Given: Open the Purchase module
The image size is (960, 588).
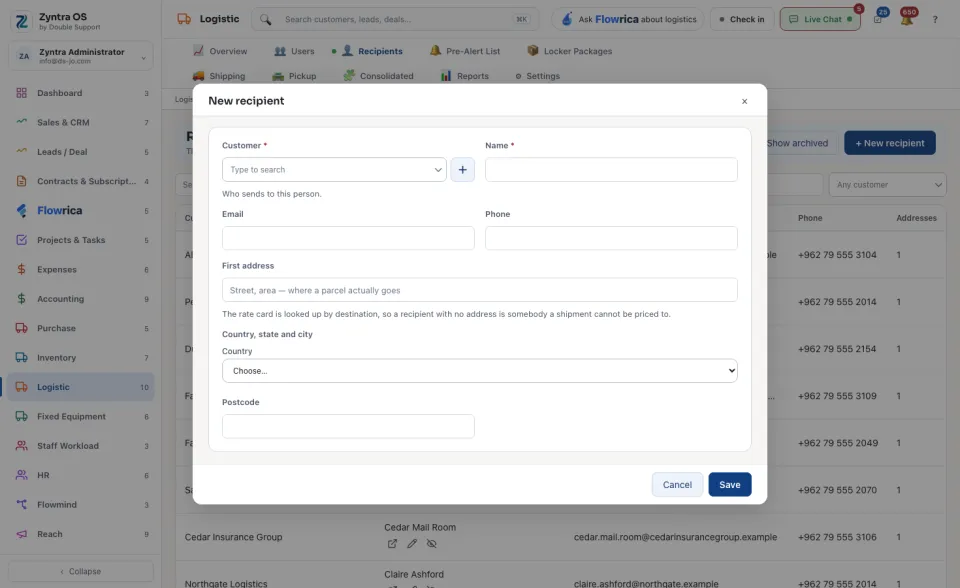Looking at the screenshot, I should [81, 328].
